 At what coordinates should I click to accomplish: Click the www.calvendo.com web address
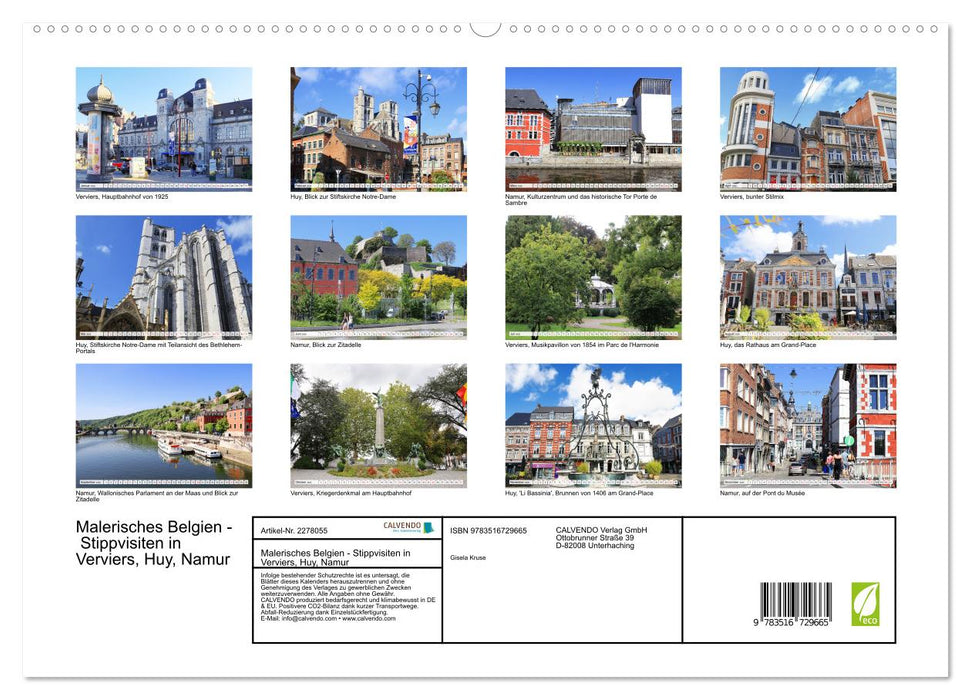[368, 620]
